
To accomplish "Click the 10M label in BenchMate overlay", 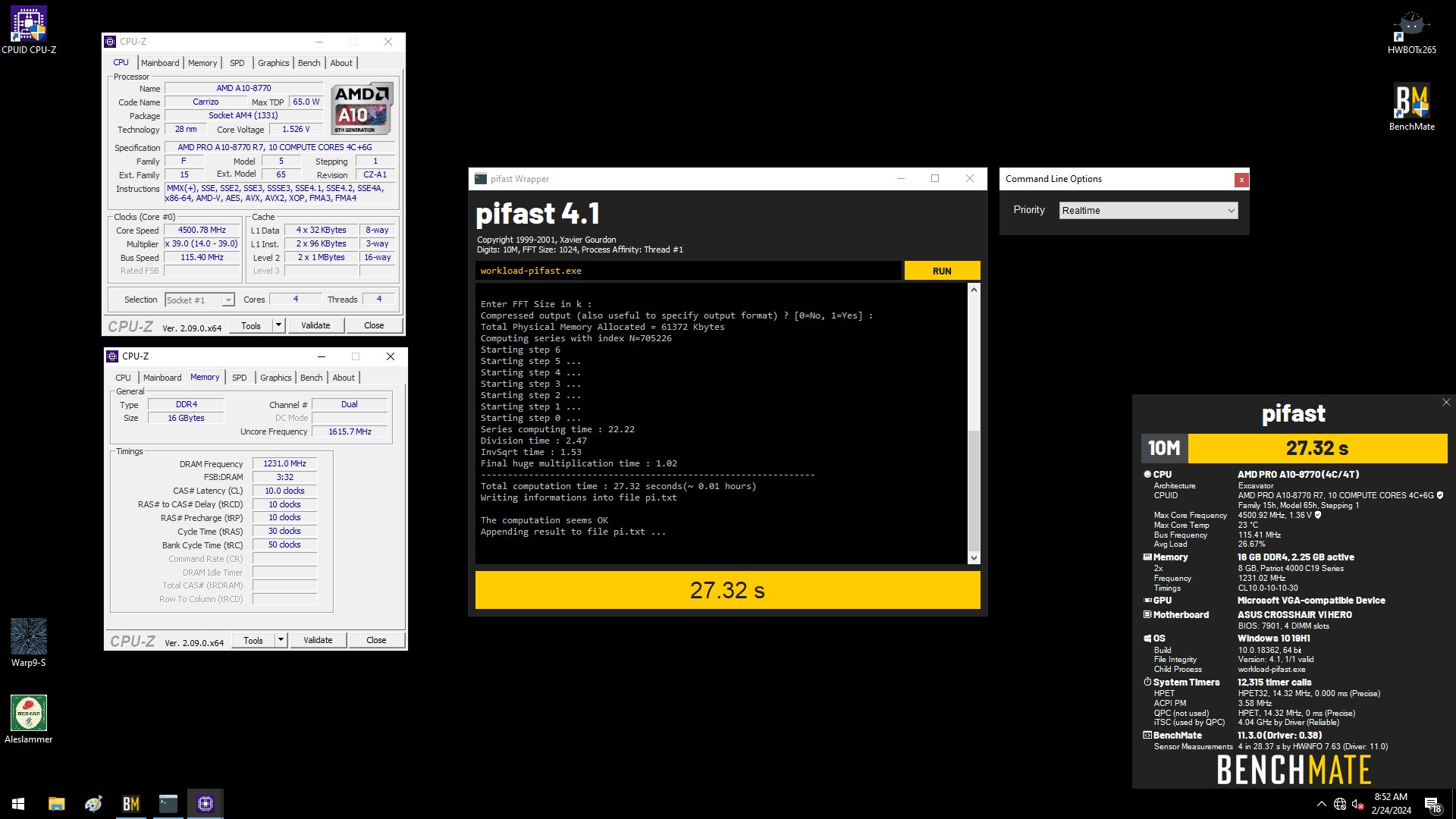I will [x=1164, y=448].
